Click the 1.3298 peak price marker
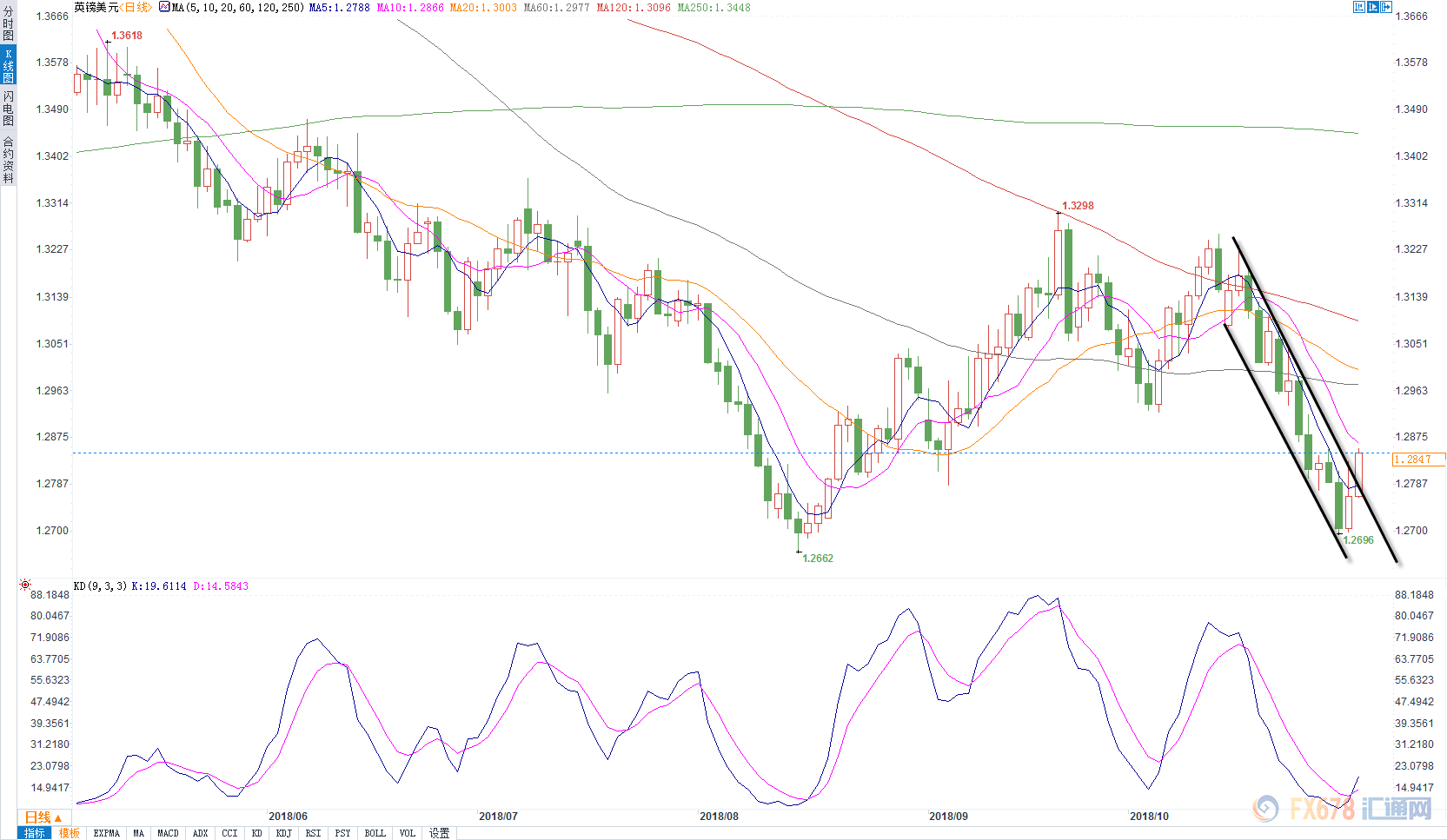Screen dimensions: 1447x840 click(1078, 206)
